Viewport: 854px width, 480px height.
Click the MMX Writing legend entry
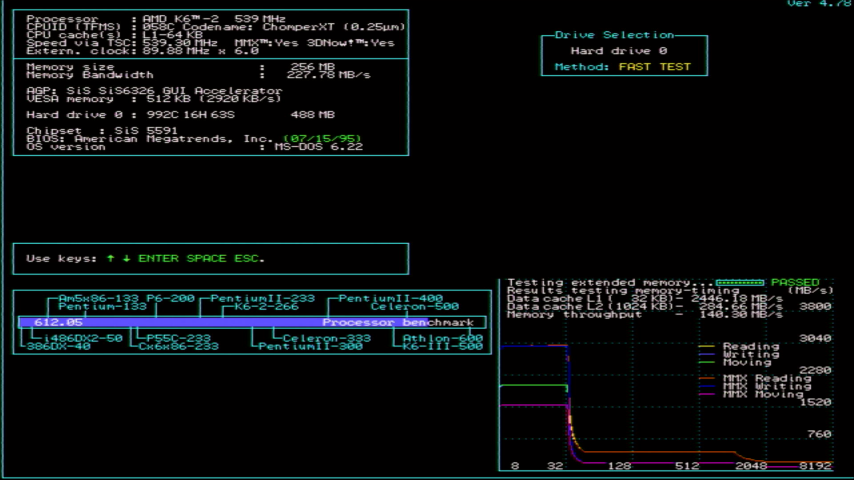point(766,386)
